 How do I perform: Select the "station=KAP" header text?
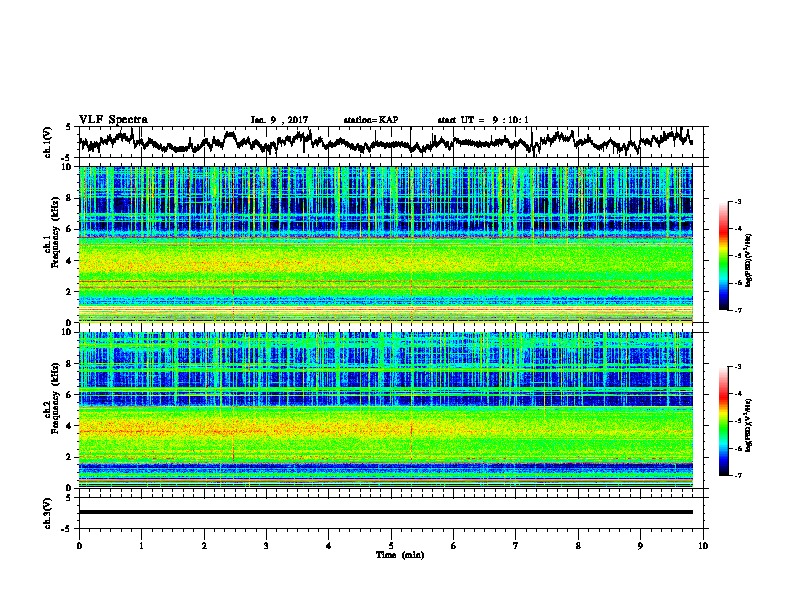pos(371,120)
